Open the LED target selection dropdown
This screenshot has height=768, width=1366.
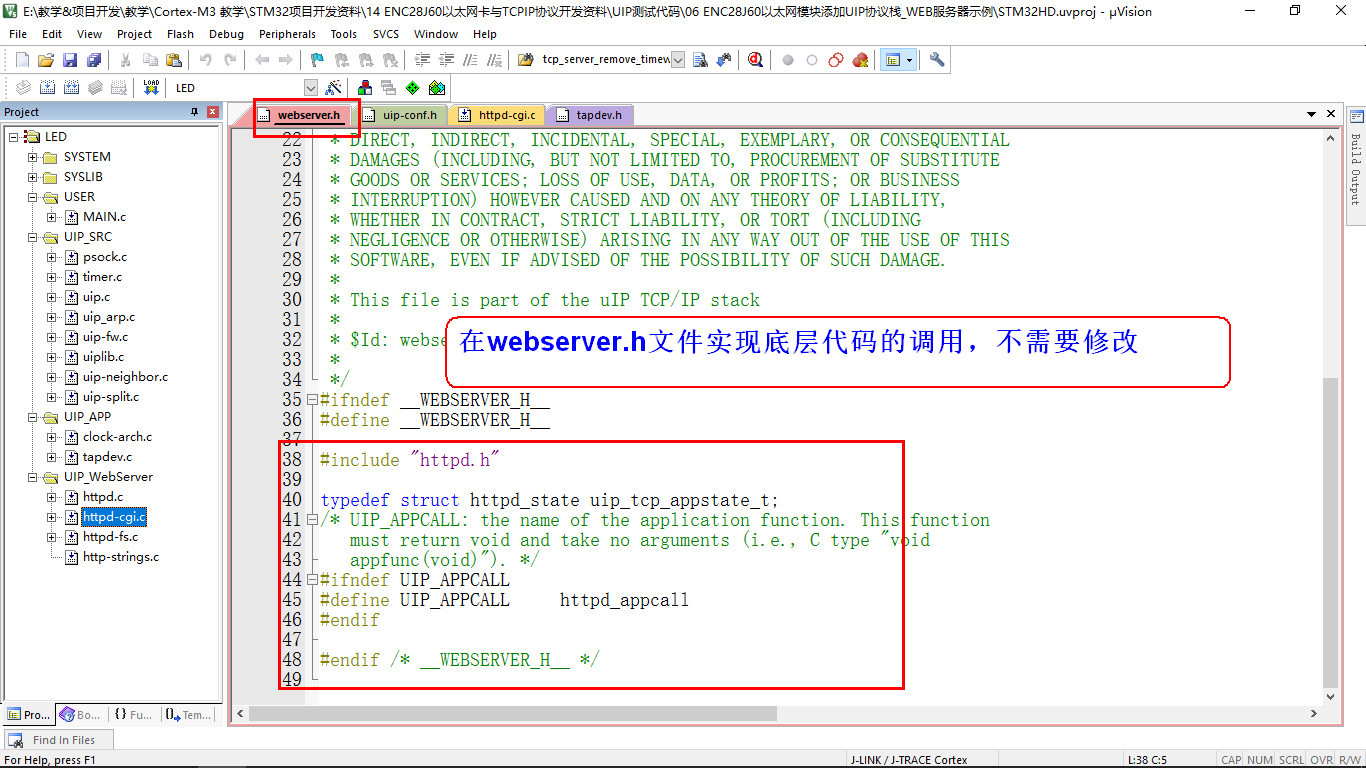click(310, 88)
